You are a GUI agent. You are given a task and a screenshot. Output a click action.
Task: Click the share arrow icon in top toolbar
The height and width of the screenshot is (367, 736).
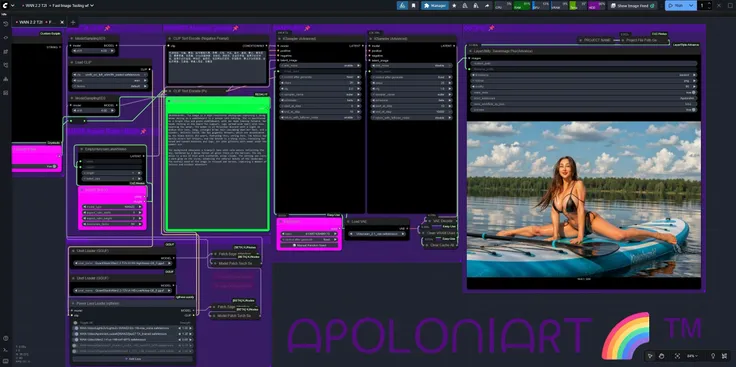click(x=487, y=6)
